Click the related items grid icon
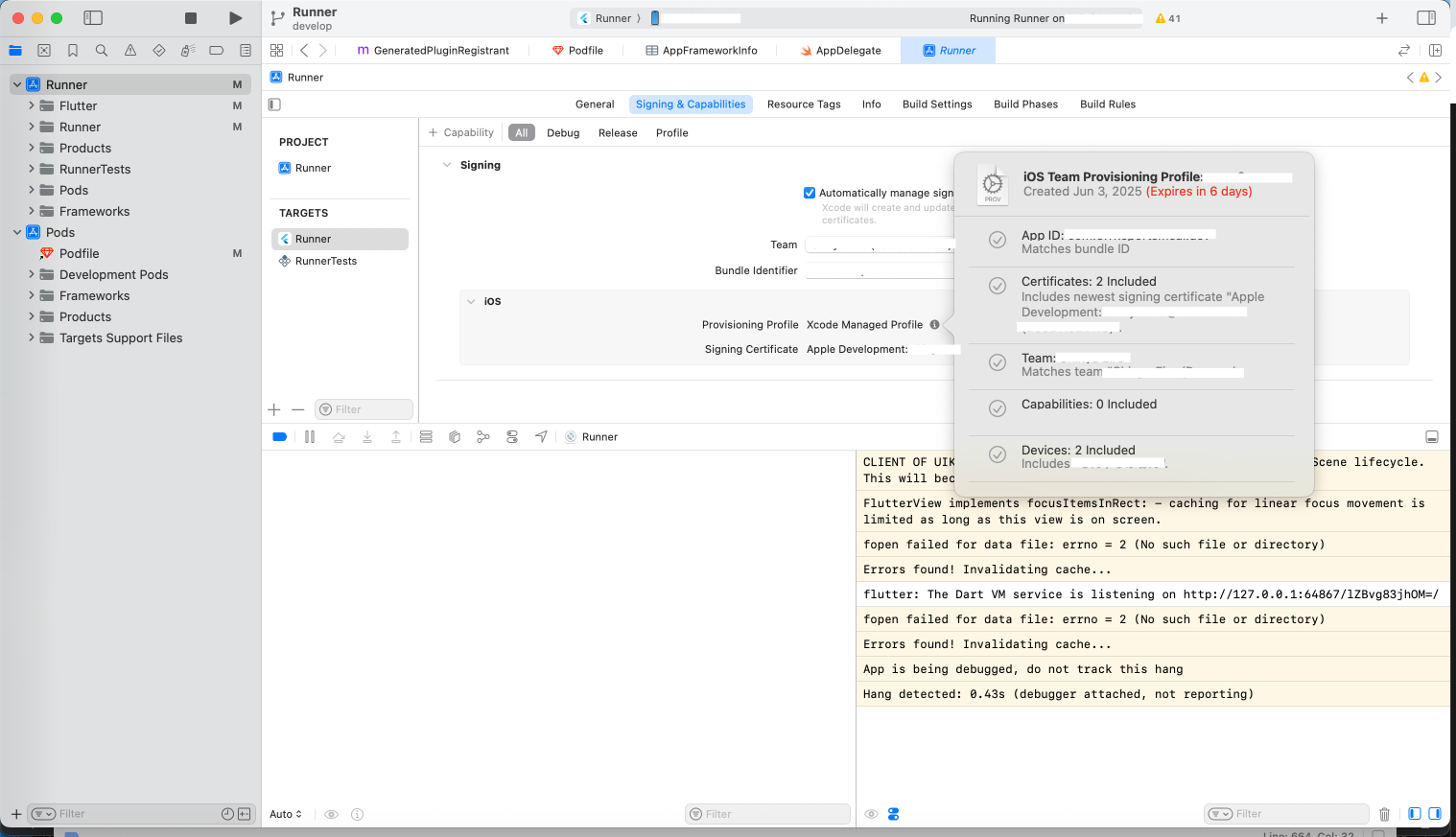 coord(277,50)
